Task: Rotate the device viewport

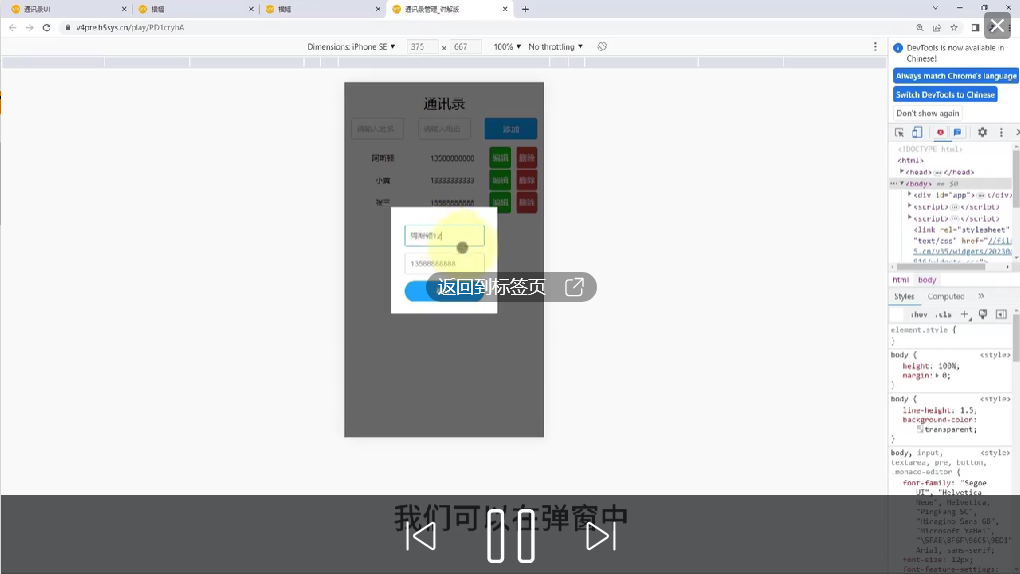Action: click(x=602, y=47)
